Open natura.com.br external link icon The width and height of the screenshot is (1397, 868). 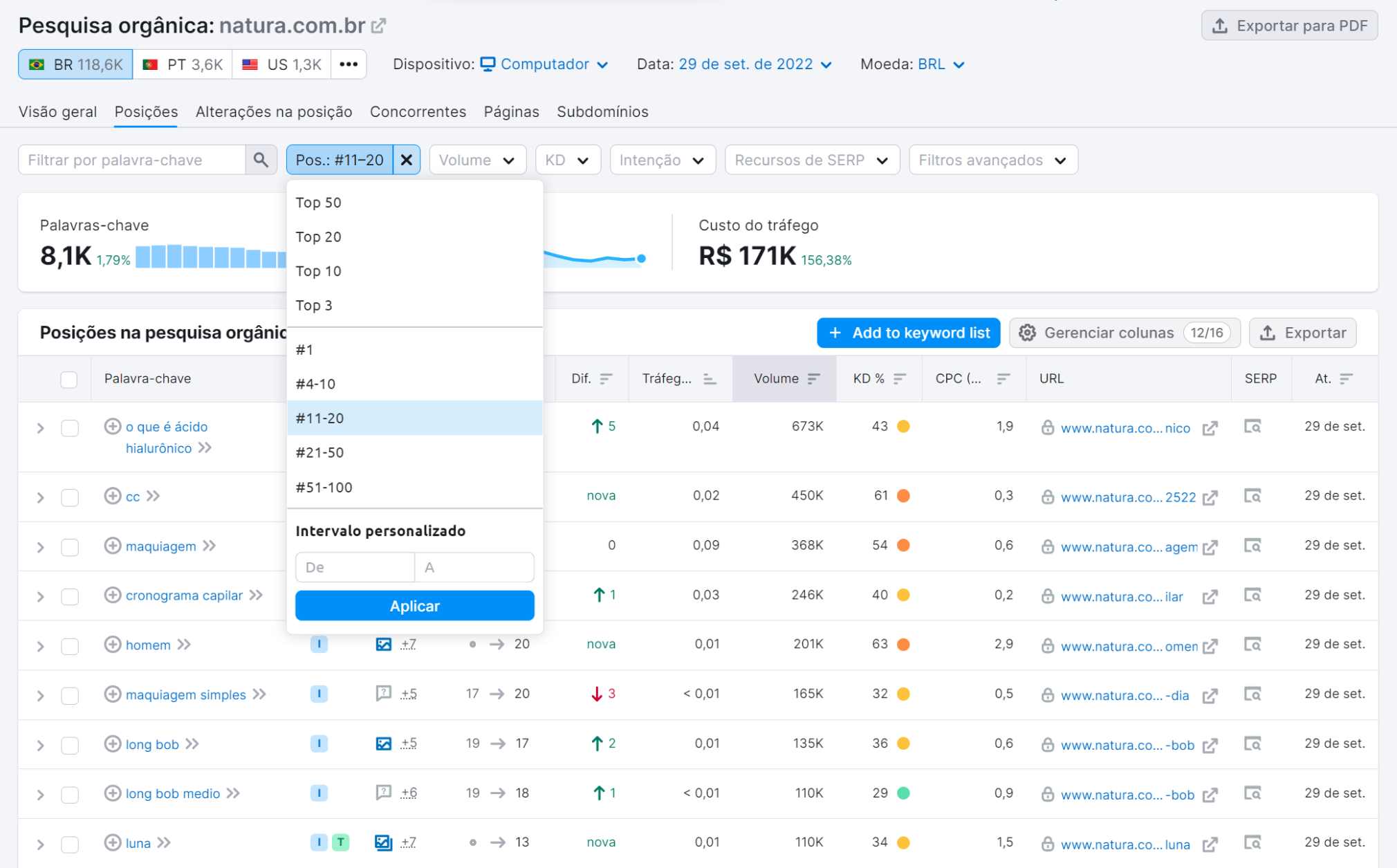[378, 26]
